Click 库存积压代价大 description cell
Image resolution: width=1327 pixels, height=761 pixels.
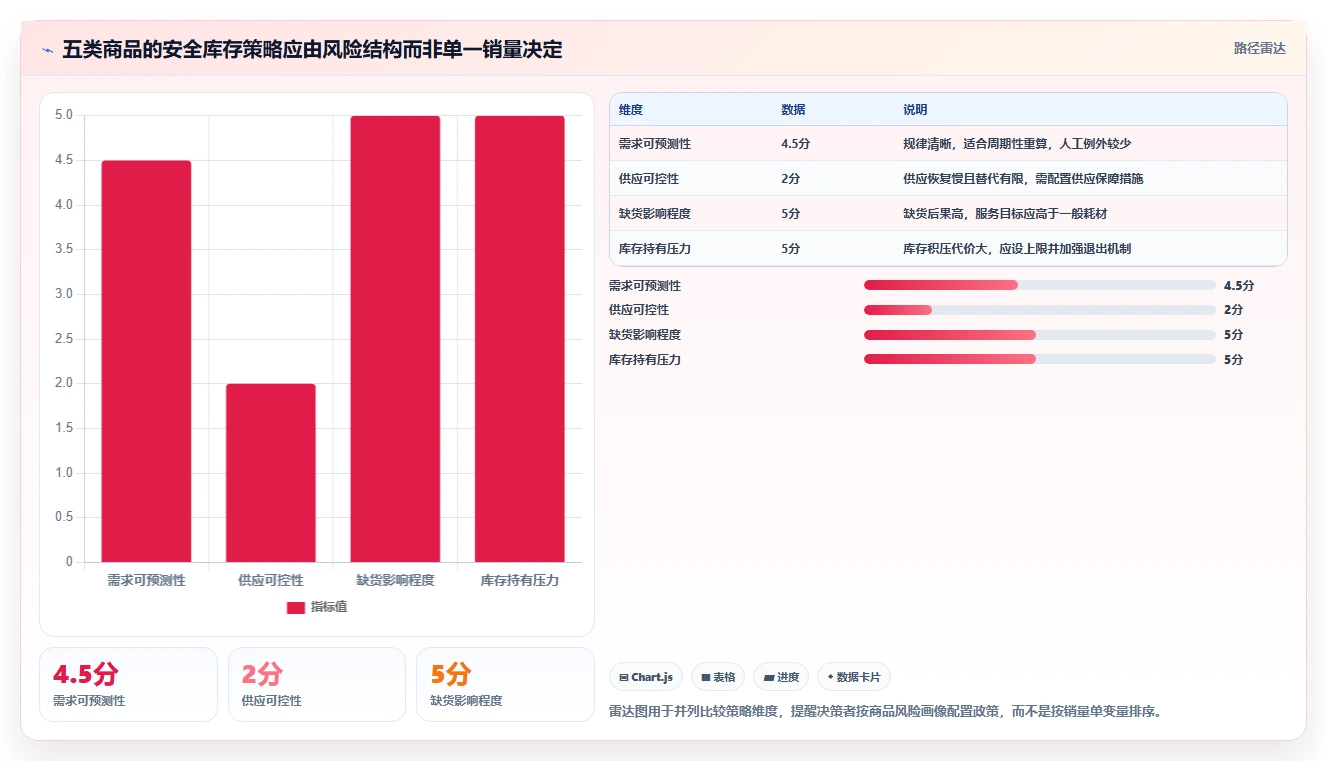(1017, 249)
